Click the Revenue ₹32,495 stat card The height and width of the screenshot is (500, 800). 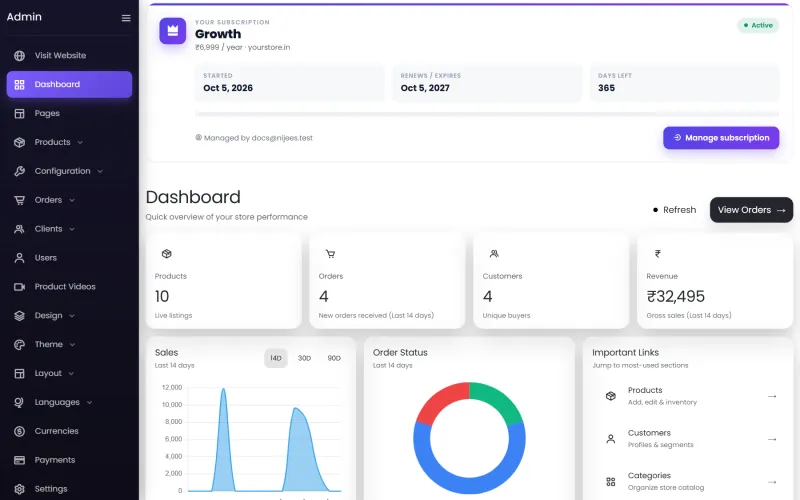tap(715, 280)
